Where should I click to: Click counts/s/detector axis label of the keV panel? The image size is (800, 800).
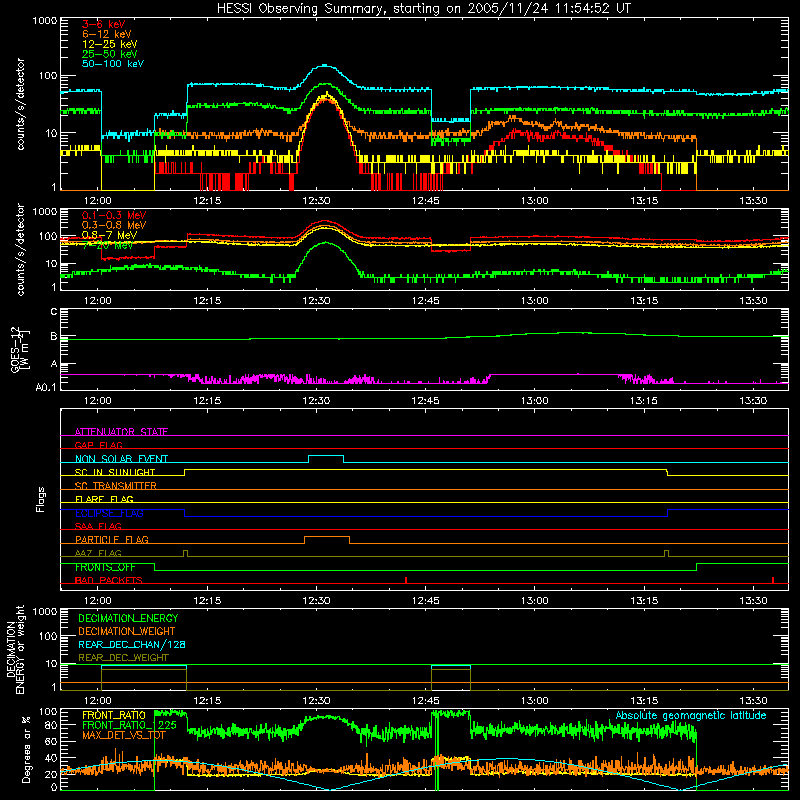pos(20,104)
